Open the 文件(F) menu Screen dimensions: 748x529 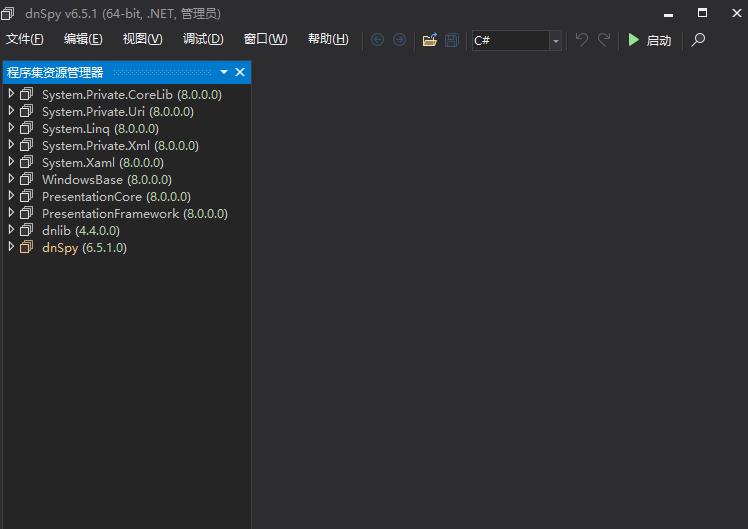point(25,39)
